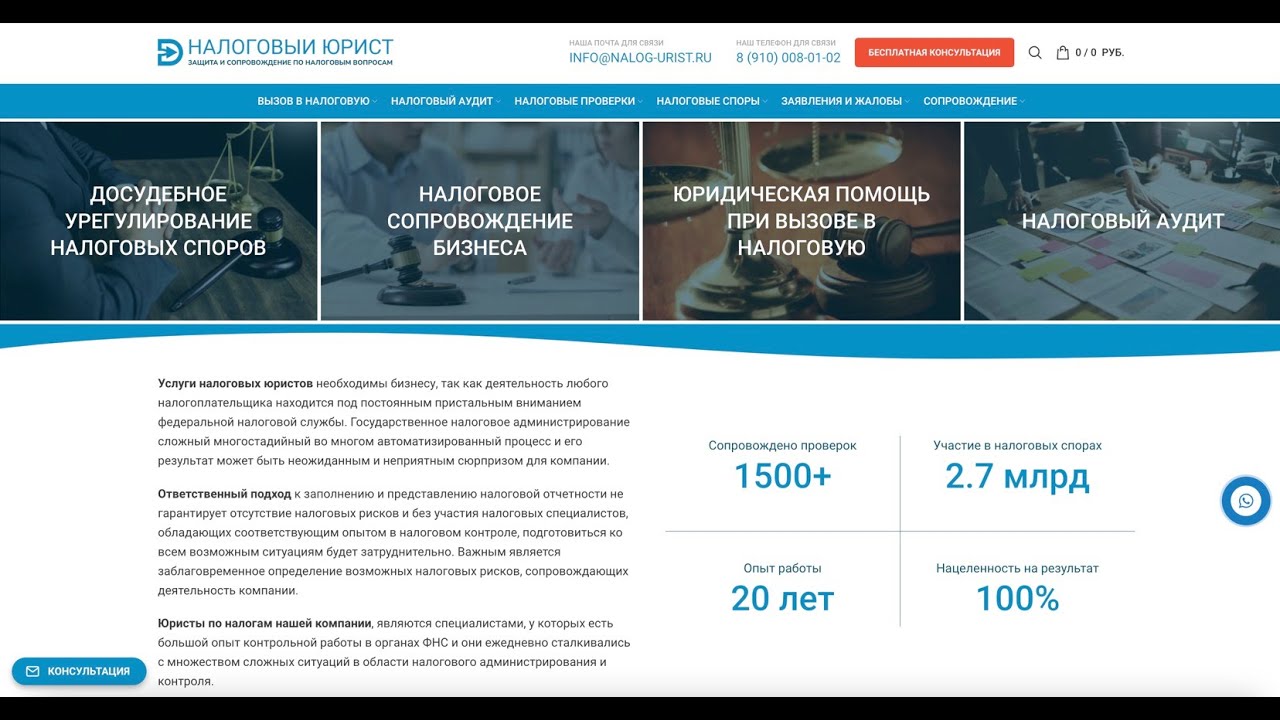Expand Сопровождение menu chevron
This screenshot has width=1280, height=720.
pos(1022,101)
